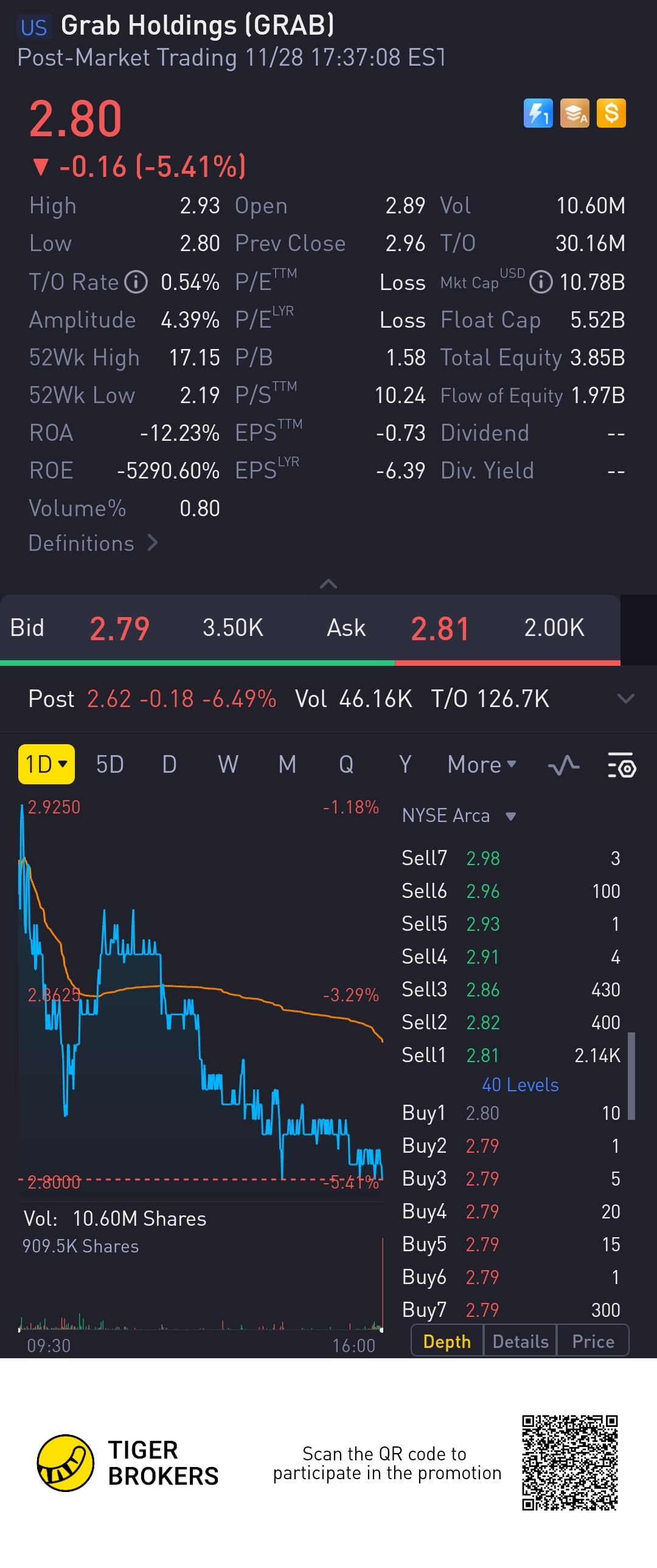Open the 1D timeframe dropdown
657x1568 pixels.
click(x=47, y=764)
